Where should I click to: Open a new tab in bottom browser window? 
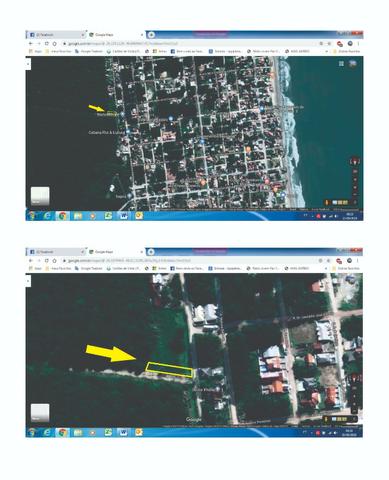coord(151,252)
